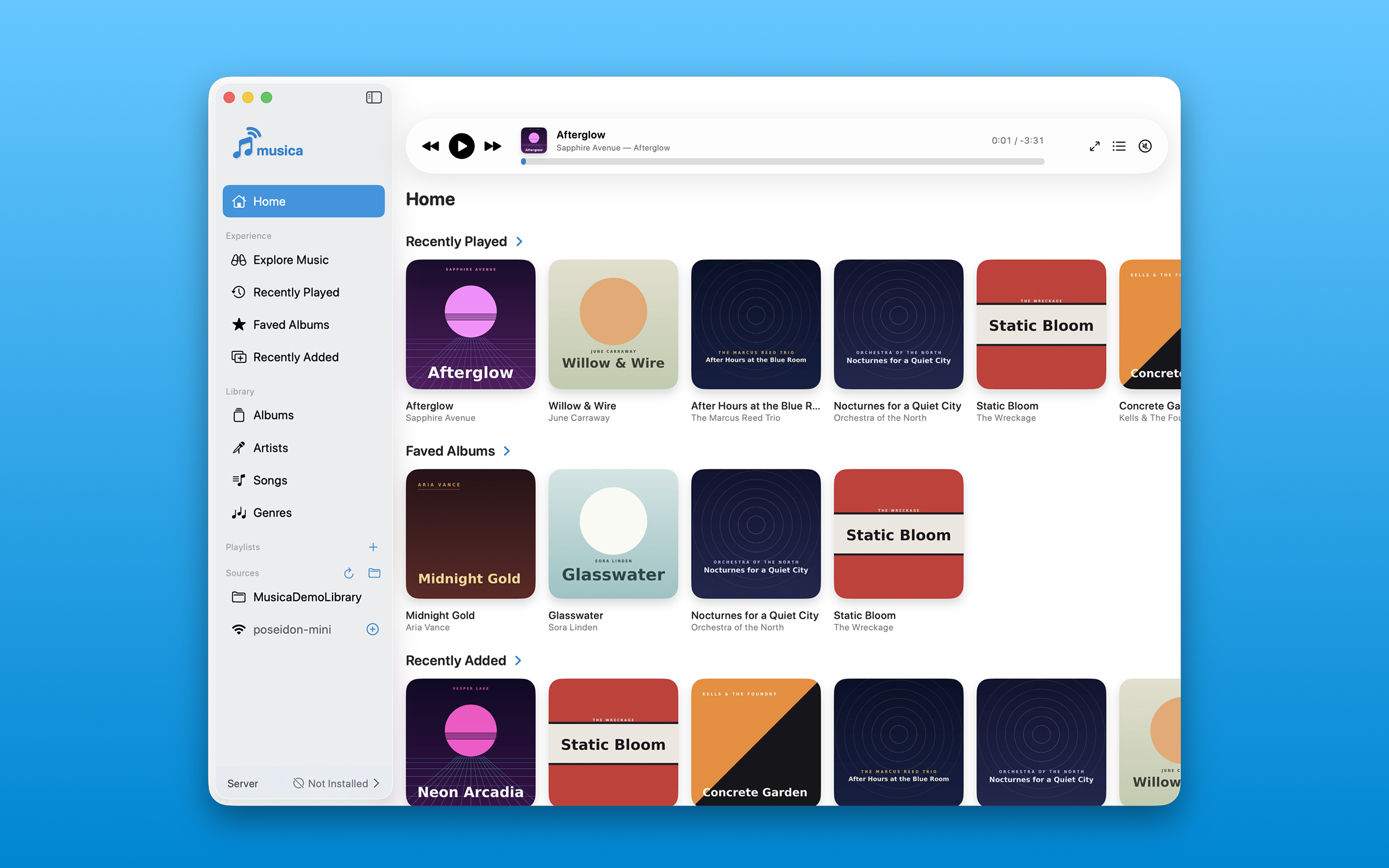Screen dimensions: 1389x868
Task: Open the Recently Played sidebar item
Action: [304, 292]
